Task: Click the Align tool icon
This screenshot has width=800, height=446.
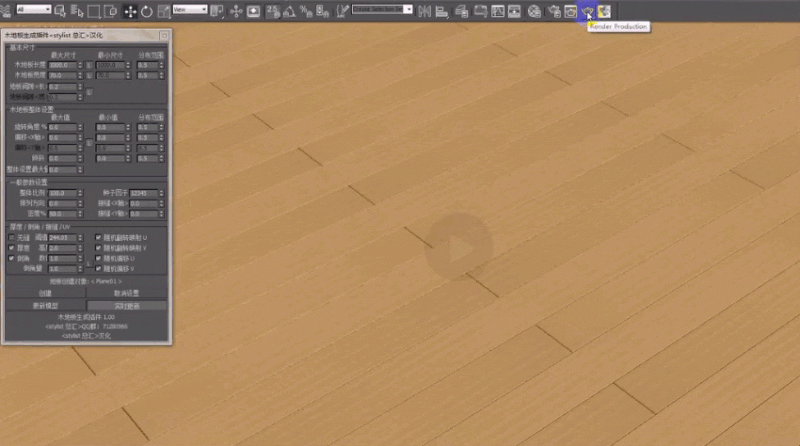Action: 442,11
